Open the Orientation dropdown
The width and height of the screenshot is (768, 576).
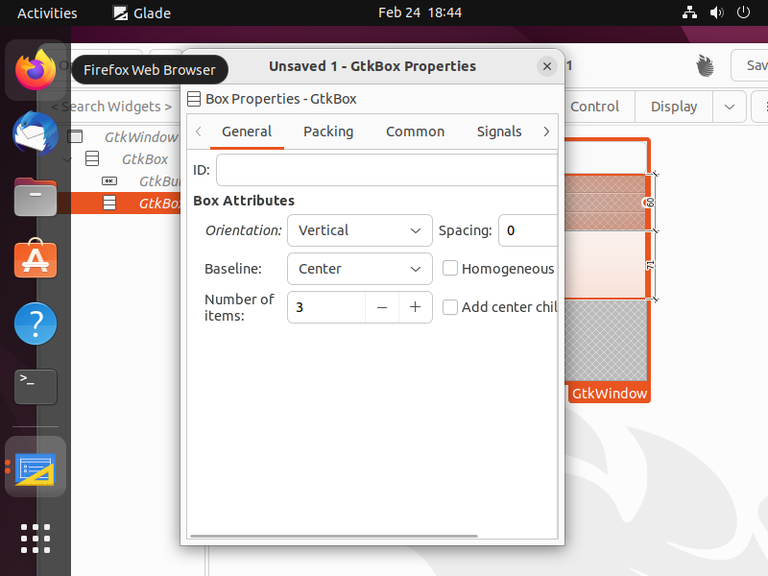[360, 230]
